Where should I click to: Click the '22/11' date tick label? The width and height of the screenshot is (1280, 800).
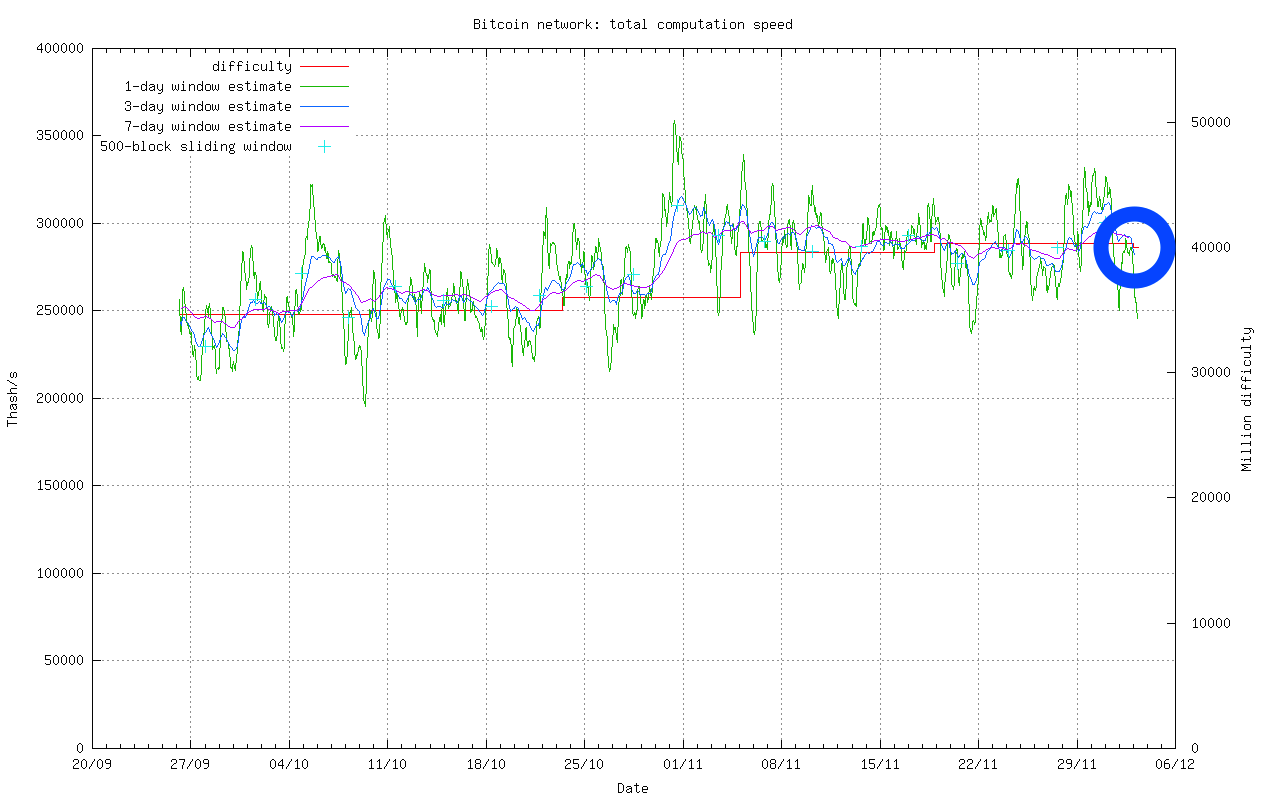click(978, 766)
